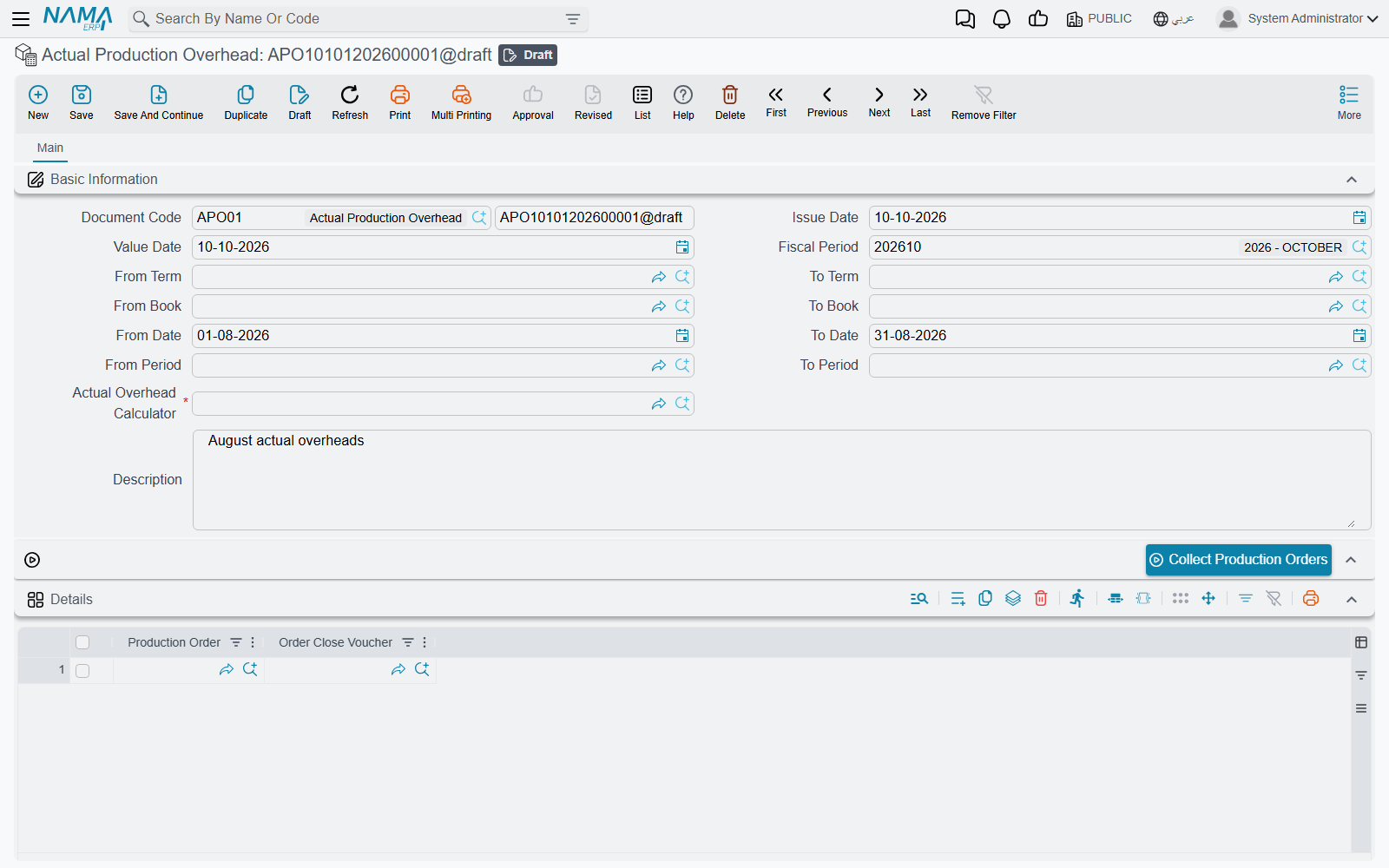Viewport: 1389px width, 868px height.
Task: Open Production Order column menu
Action: 253,642
